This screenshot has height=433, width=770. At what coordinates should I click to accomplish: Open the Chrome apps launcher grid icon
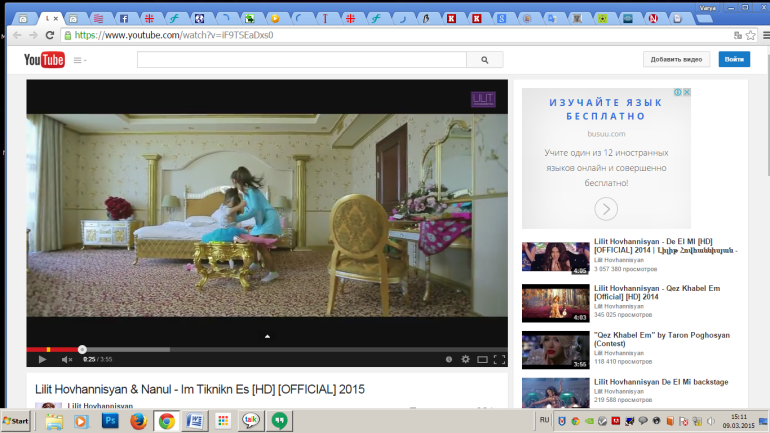pyautogui.click(x=223, y=421)
